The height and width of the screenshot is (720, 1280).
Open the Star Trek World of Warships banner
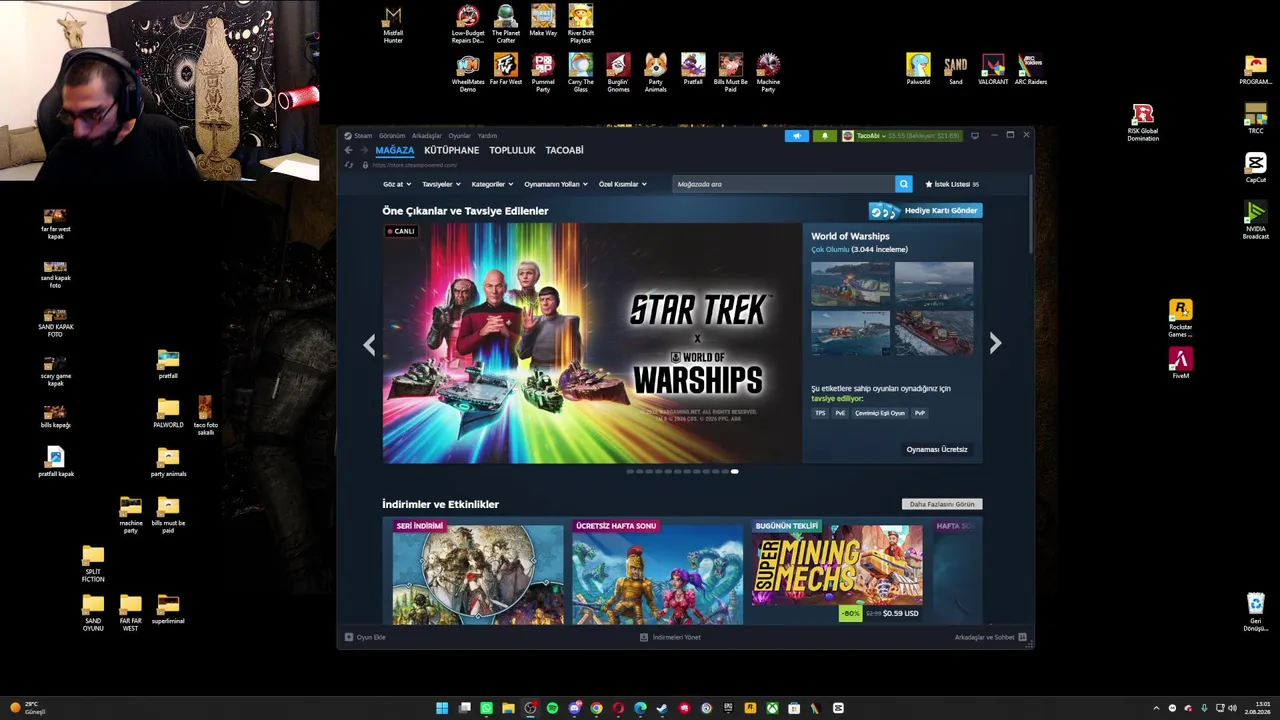coord(592,343)
